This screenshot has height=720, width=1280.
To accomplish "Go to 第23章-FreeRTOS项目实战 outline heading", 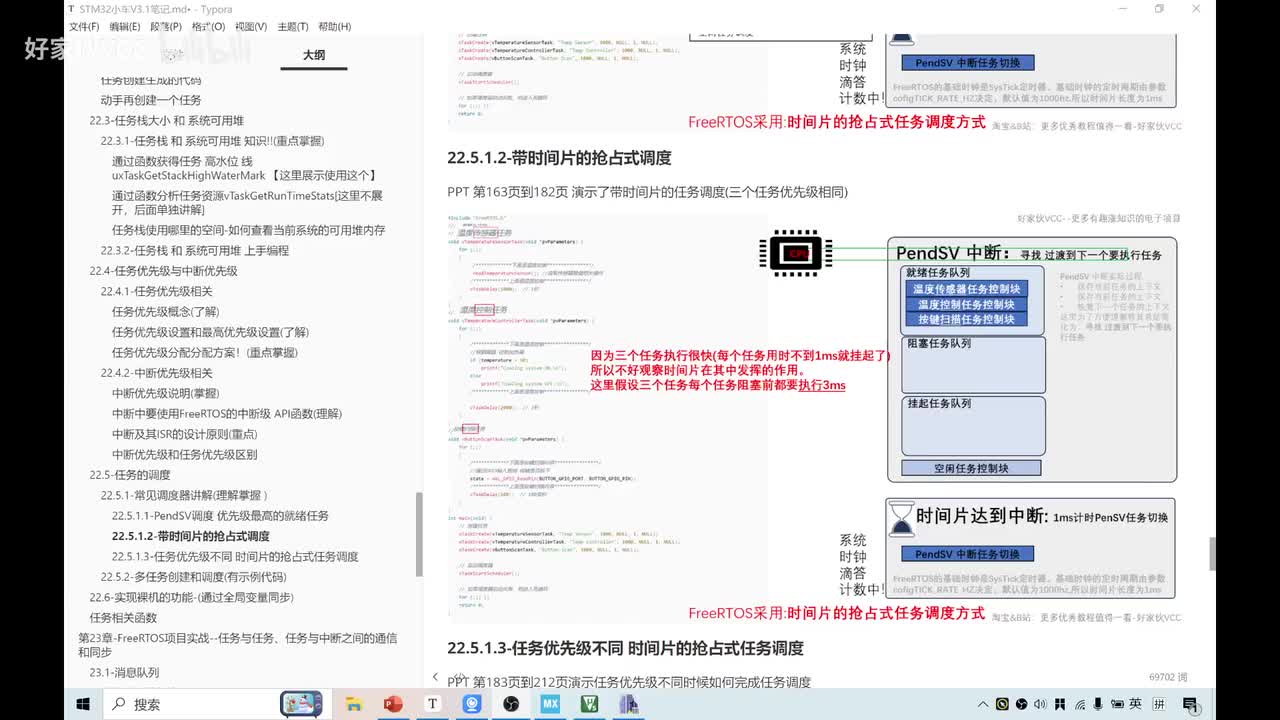I will click(x=238, y=645).
